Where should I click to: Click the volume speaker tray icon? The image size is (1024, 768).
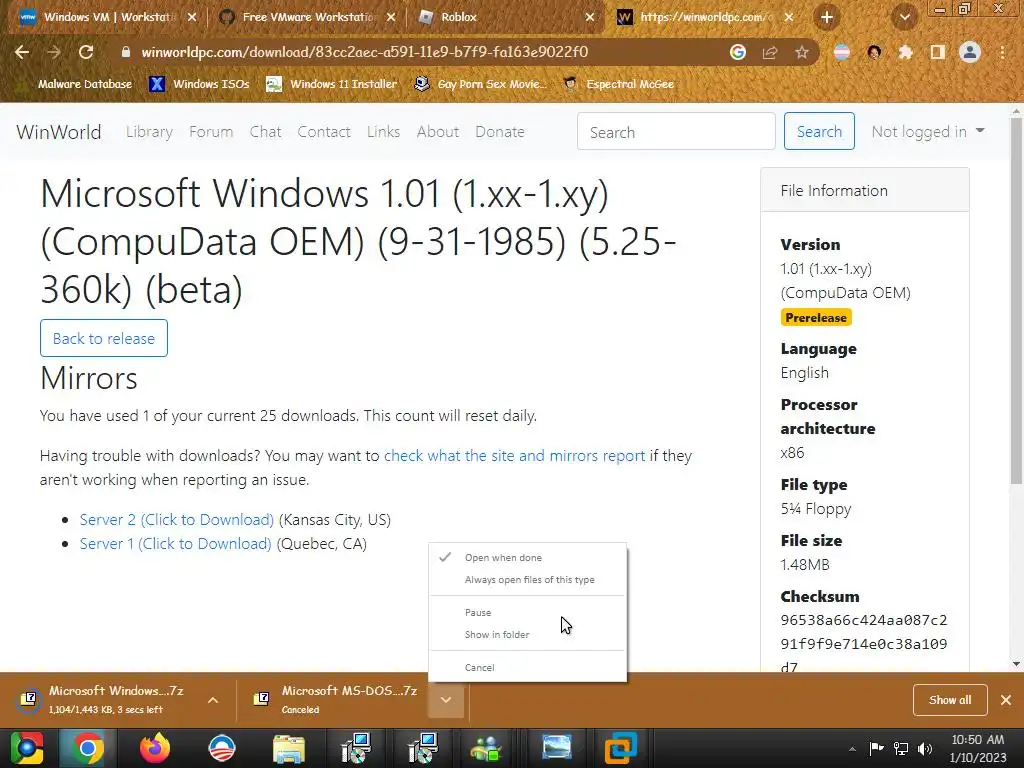coord(925,748)
